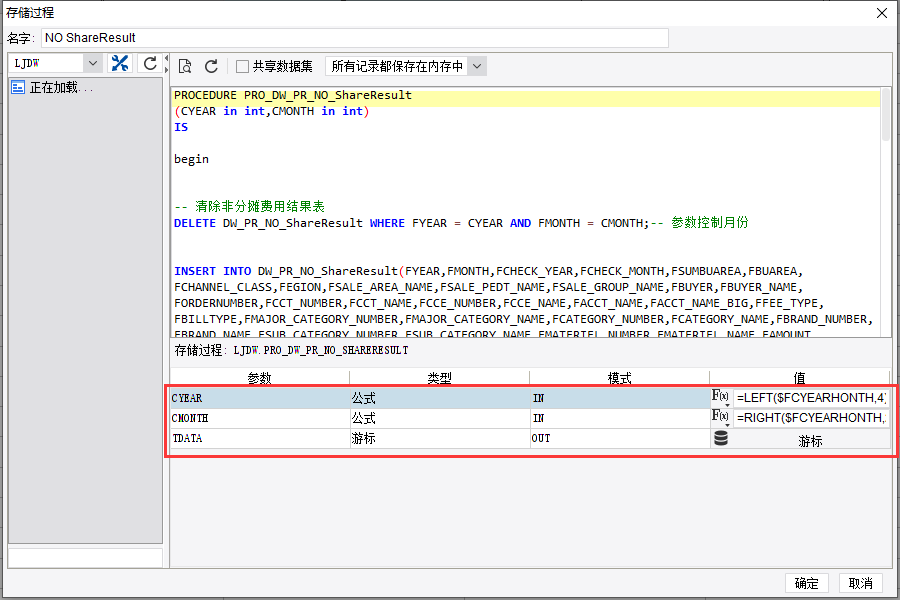
Task: Open formula editor for CYEAR value
Action: click(x=720, y=397)
